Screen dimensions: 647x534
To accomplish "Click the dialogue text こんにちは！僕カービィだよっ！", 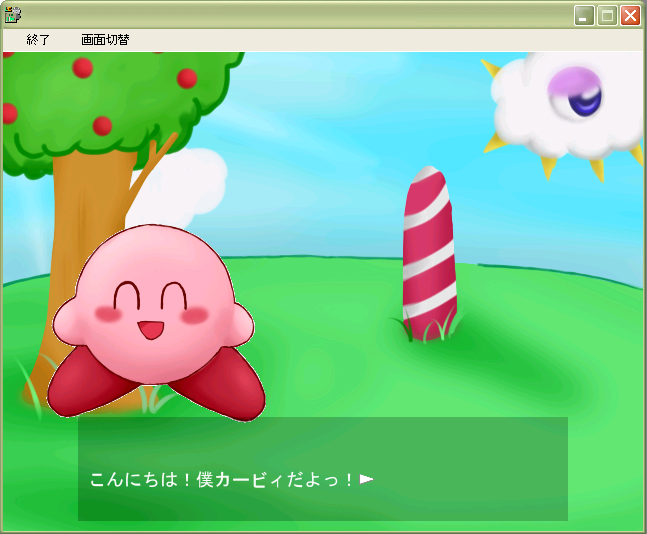I will pyautogui.click(x=222, y=480).
